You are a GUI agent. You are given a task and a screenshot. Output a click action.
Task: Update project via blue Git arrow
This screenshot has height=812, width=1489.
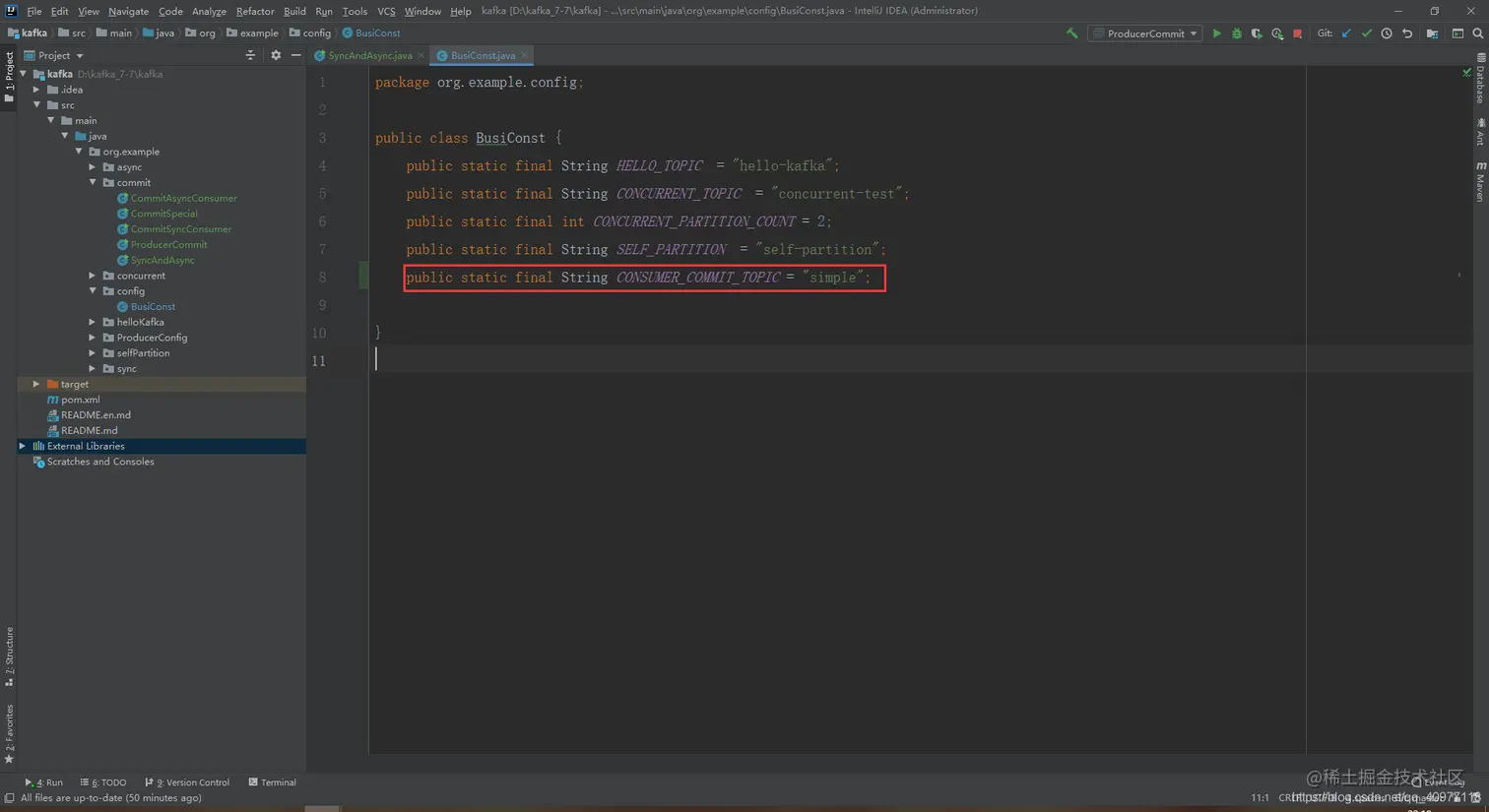[x=1346, y=33]
